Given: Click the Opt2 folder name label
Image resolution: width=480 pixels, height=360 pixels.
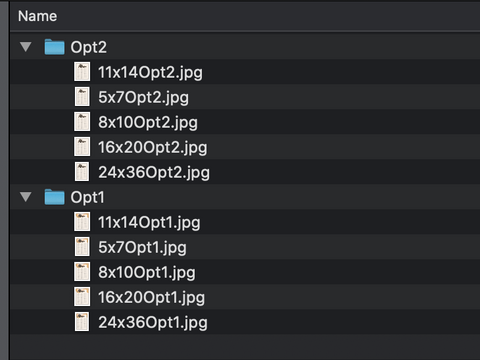Looking at the screenshot, I should point(89,47).
